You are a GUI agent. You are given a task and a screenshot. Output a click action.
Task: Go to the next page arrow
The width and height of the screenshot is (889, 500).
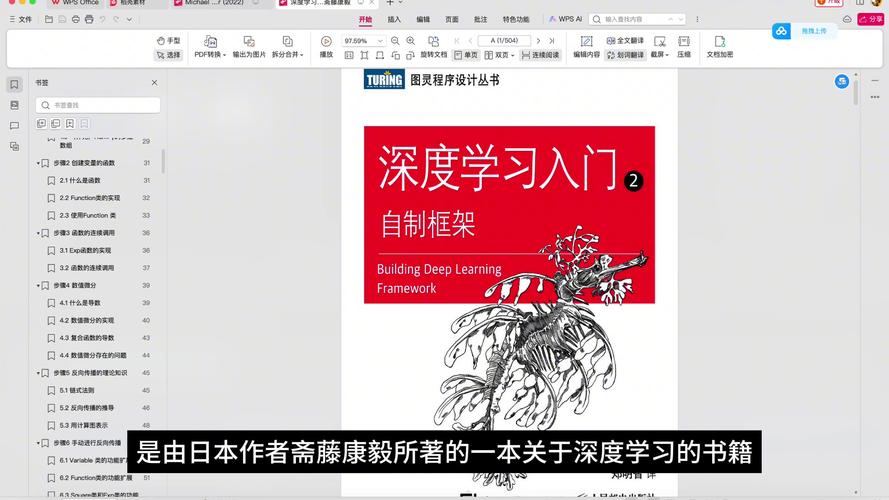(538, 41)
